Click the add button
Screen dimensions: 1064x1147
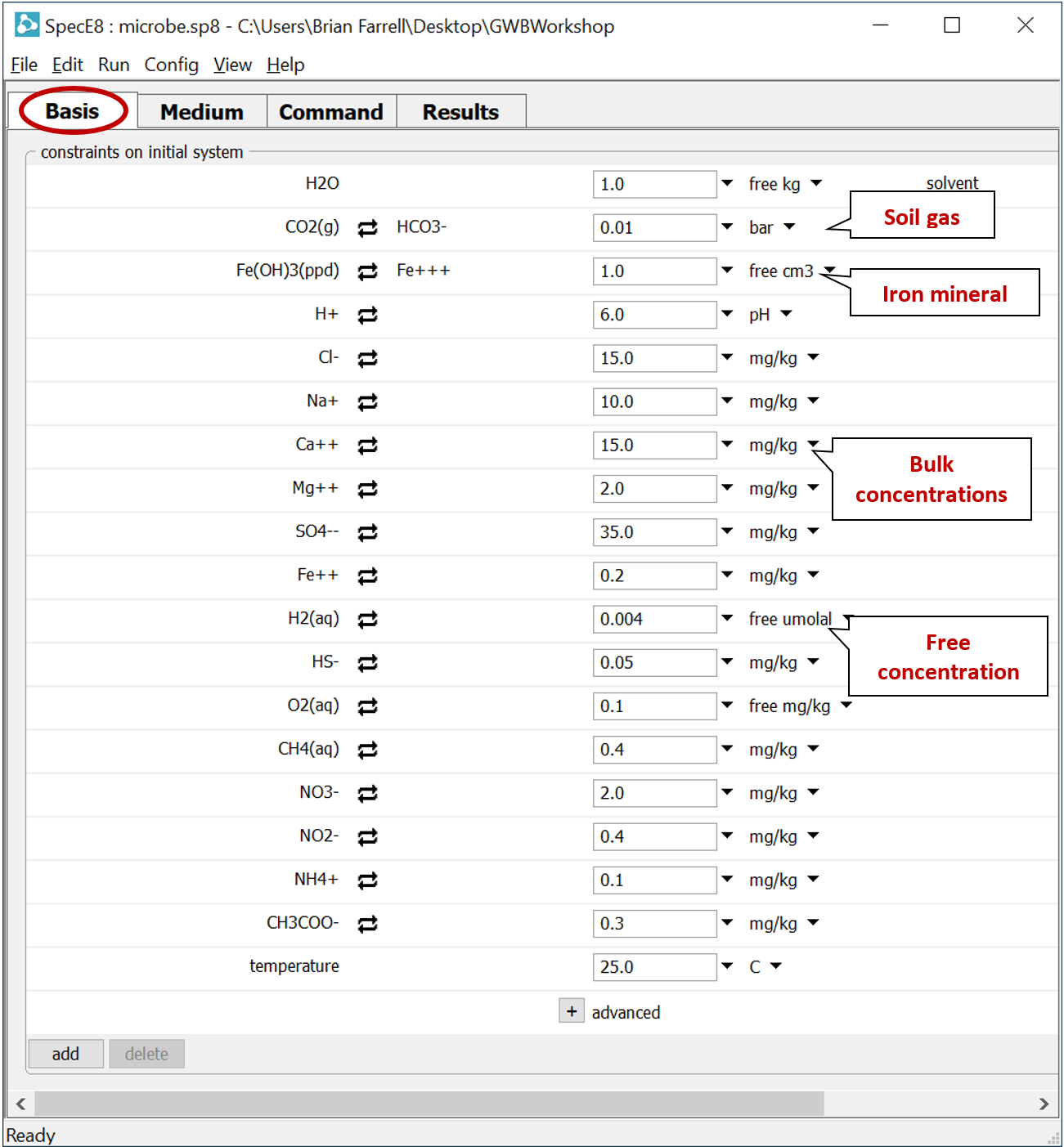[65, 1054]
